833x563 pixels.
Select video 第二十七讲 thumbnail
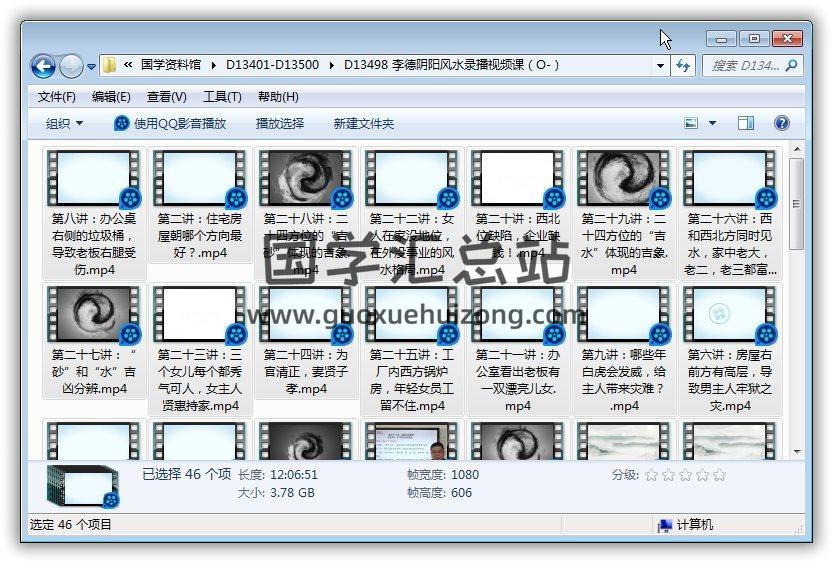[94, 315]
